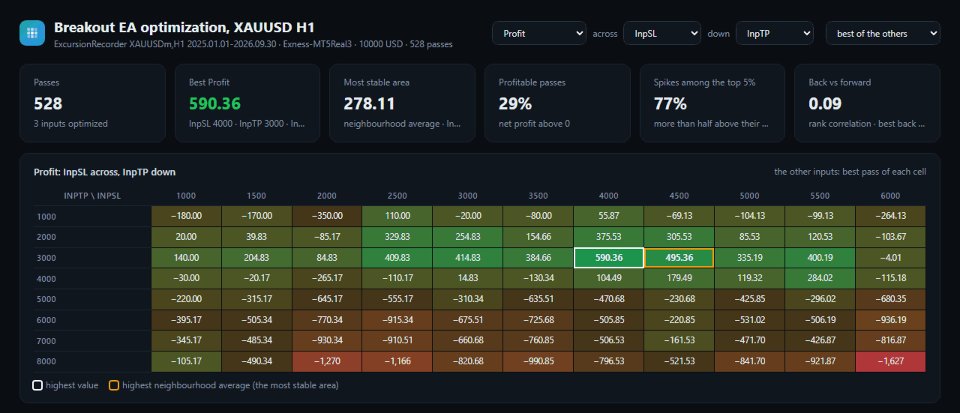Open the InpTP down-axis dropdown
The height and width of the screenshot is (413, 960).
click(x=774, y=34)
